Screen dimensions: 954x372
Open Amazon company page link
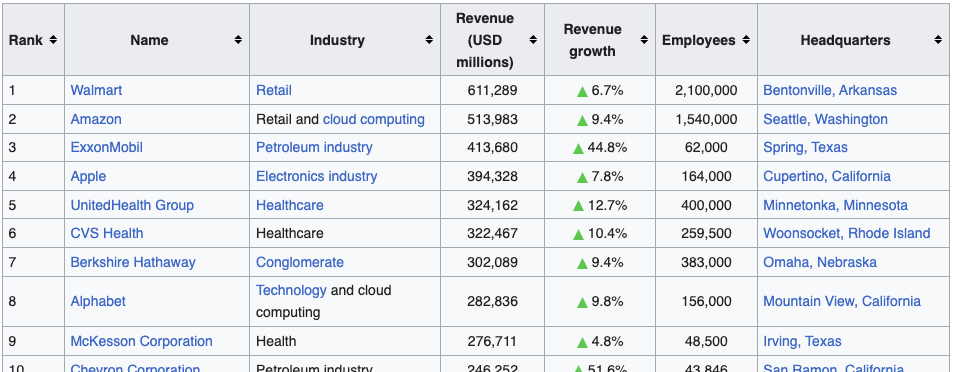tap(96, 119)
